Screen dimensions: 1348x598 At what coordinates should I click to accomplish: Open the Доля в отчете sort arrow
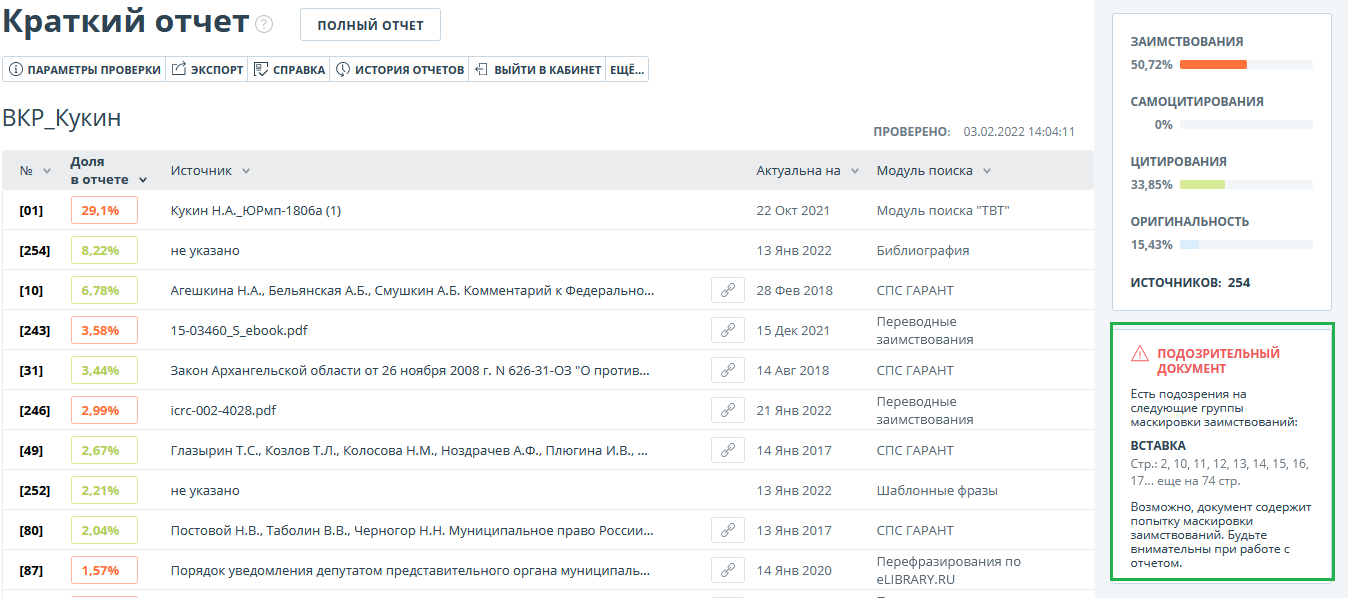(x=143, y=180)
